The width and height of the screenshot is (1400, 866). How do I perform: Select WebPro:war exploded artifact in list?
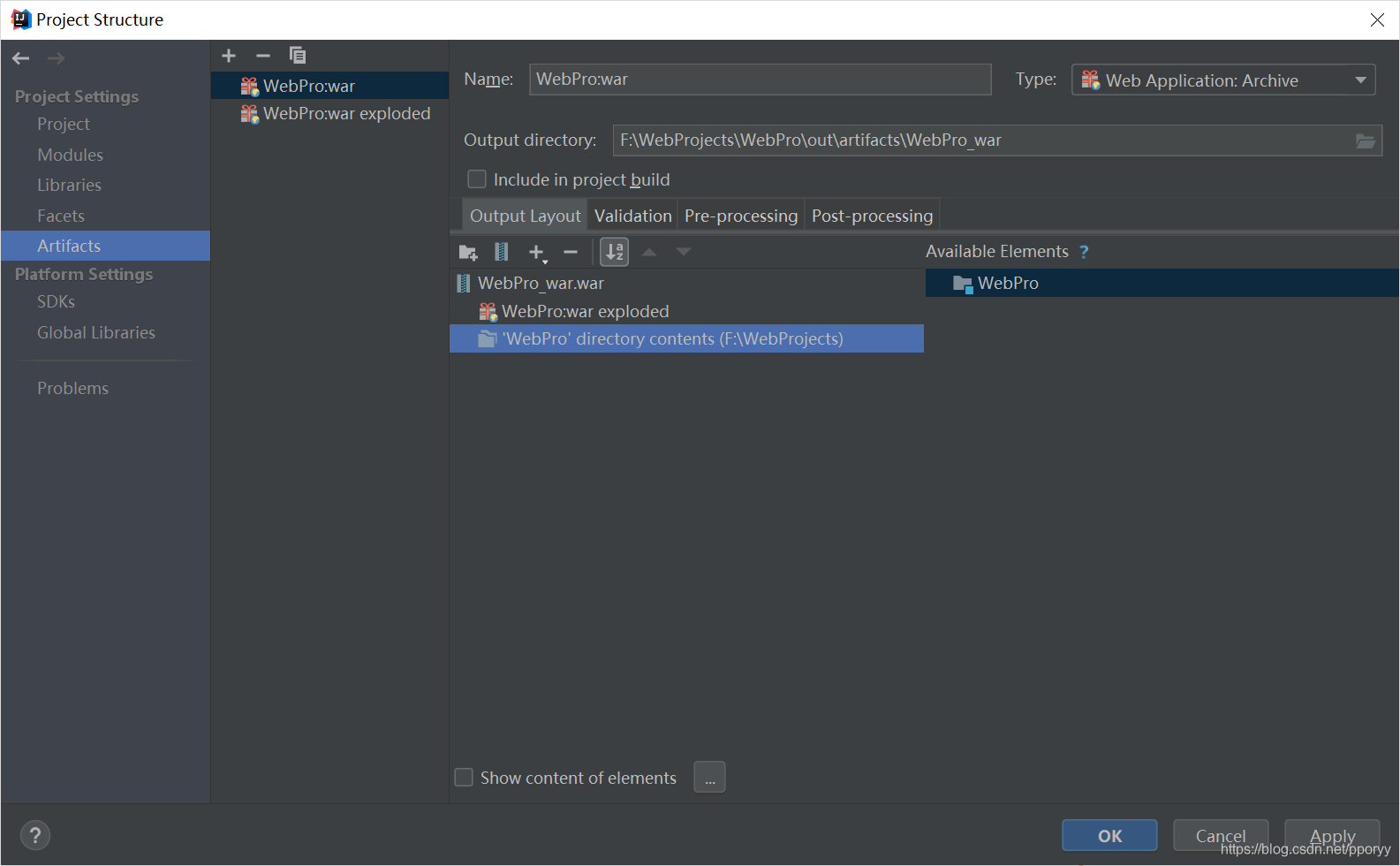329,114
